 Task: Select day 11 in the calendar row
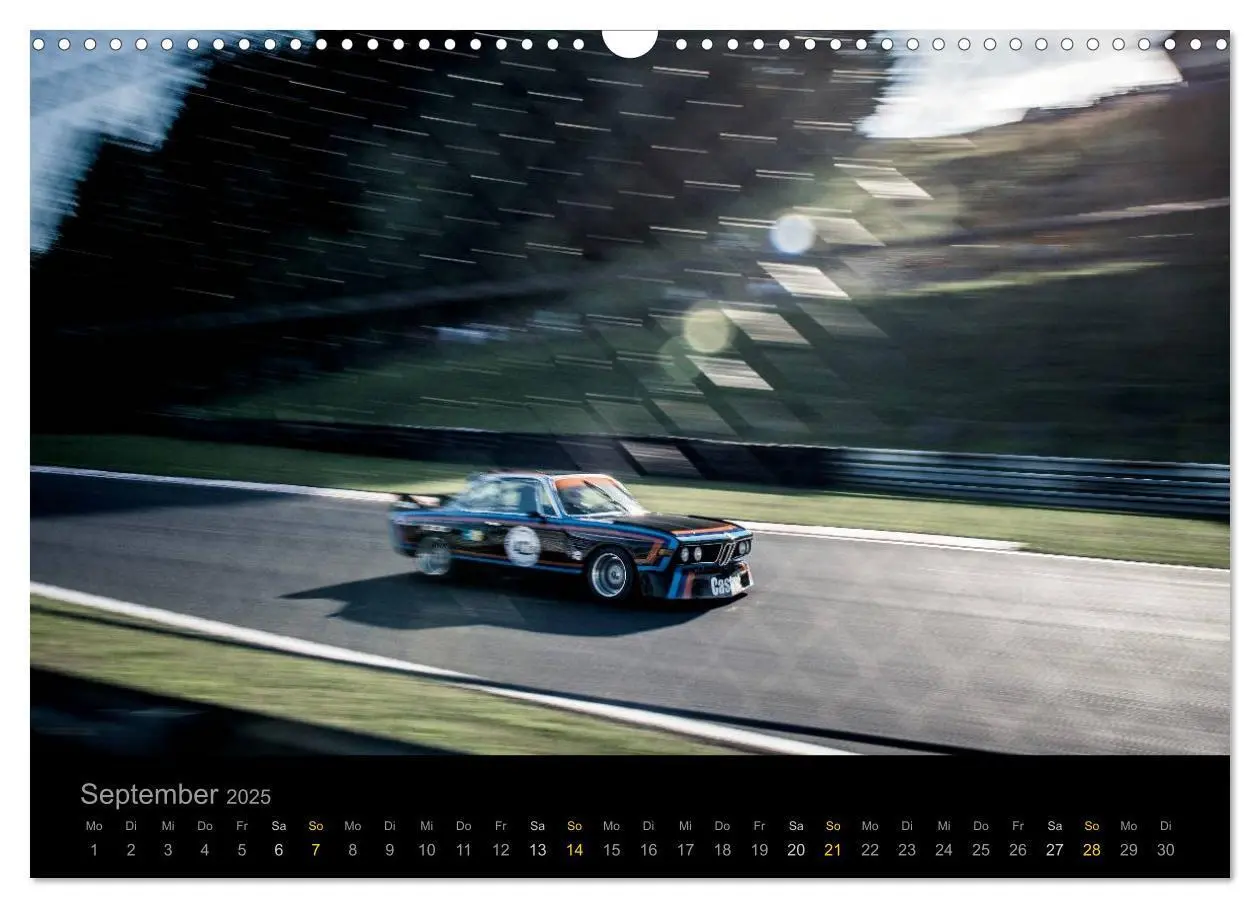pos(464,850)
